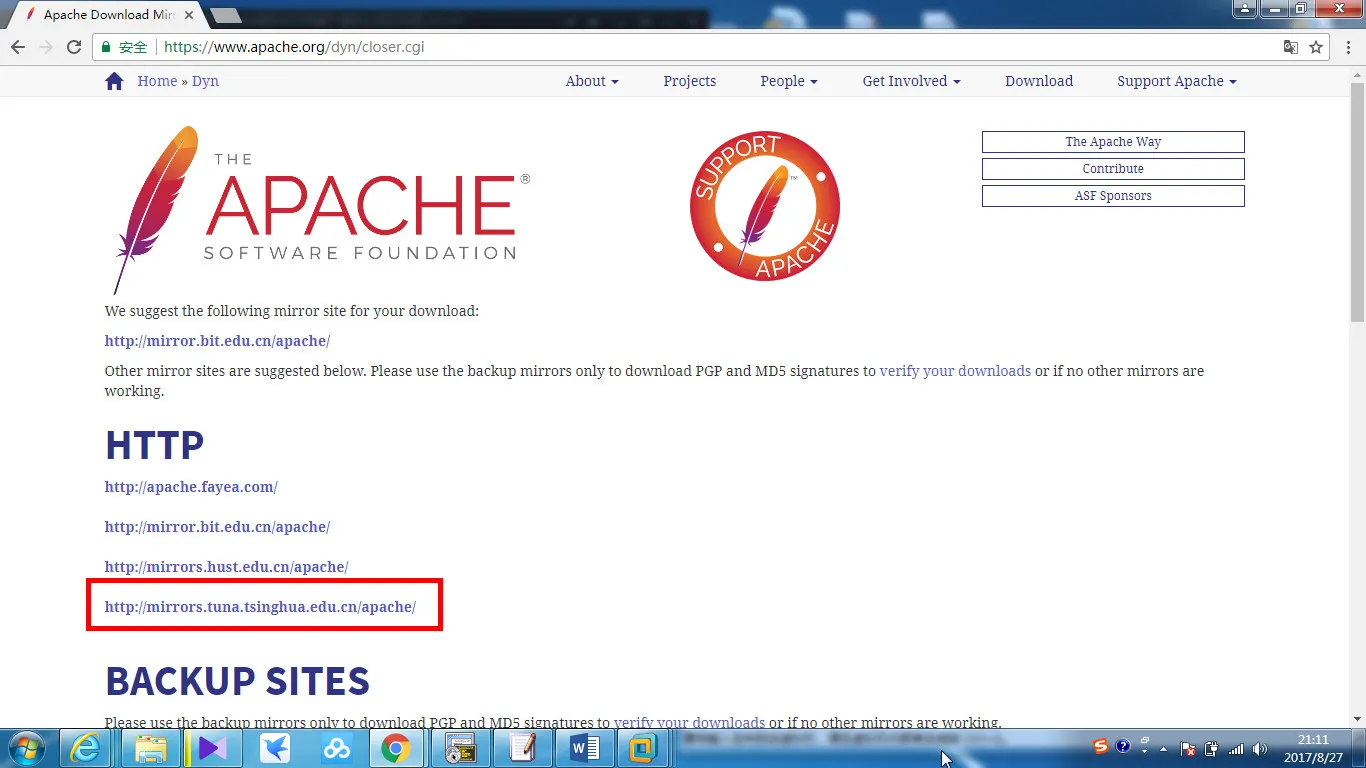Open the suggested mirror.bit.edu.cn link
The width and height of the screenshot is (1366, 768).
click(x=217, y=341)
